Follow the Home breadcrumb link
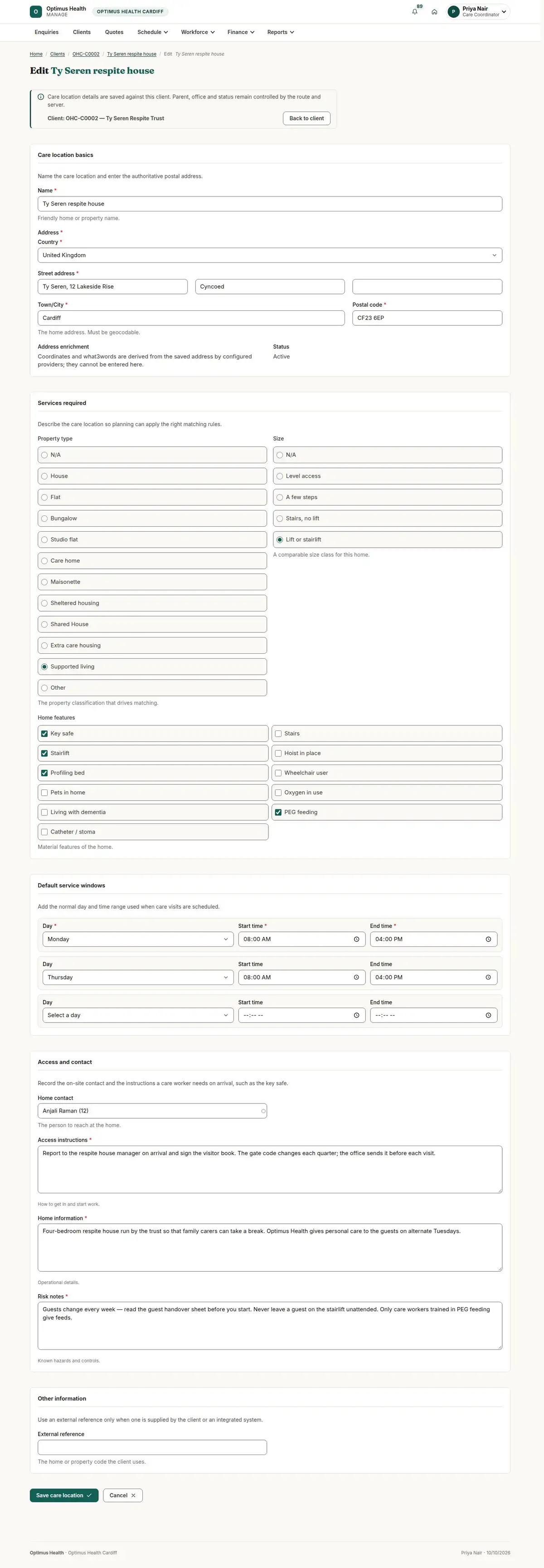 (x=36, y=54)
